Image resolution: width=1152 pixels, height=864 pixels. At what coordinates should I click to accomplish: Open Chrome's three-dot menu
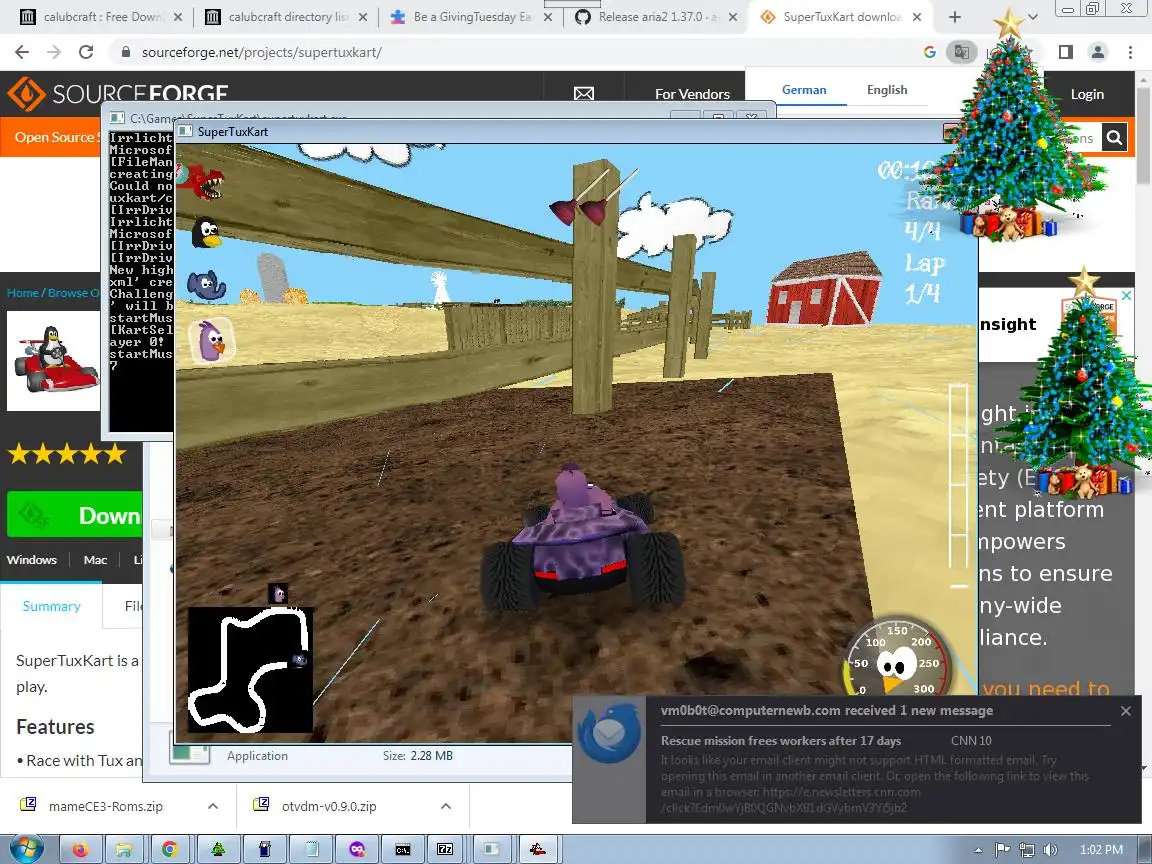pos(1130,52)
